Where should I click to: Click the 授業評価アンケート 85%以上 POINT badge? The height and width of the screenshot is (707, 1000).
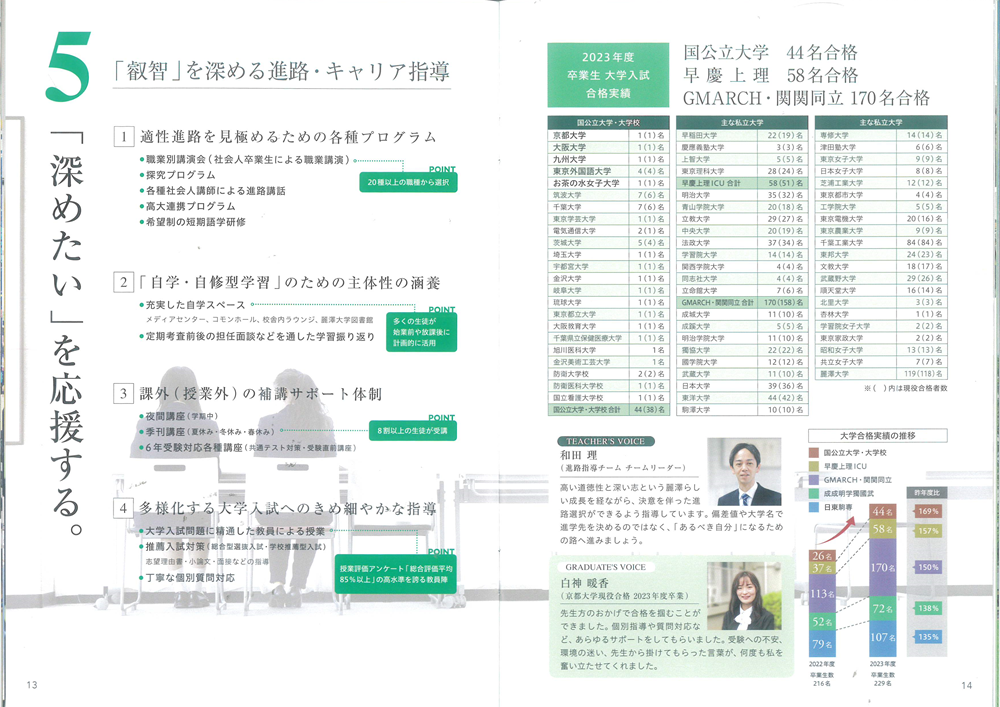click(x=395, y=574)
